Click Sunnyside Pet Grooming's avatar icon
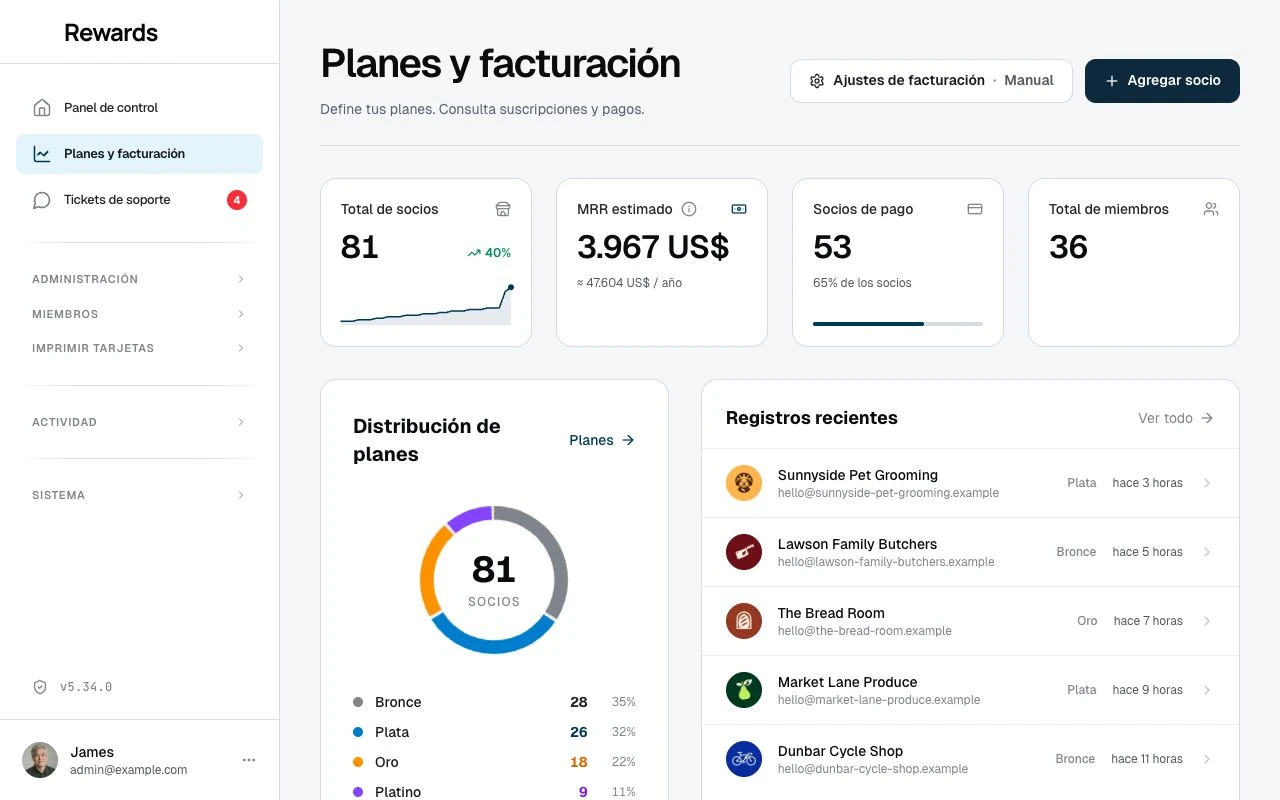Viewport: 1280px width, 800px height. 744,483
